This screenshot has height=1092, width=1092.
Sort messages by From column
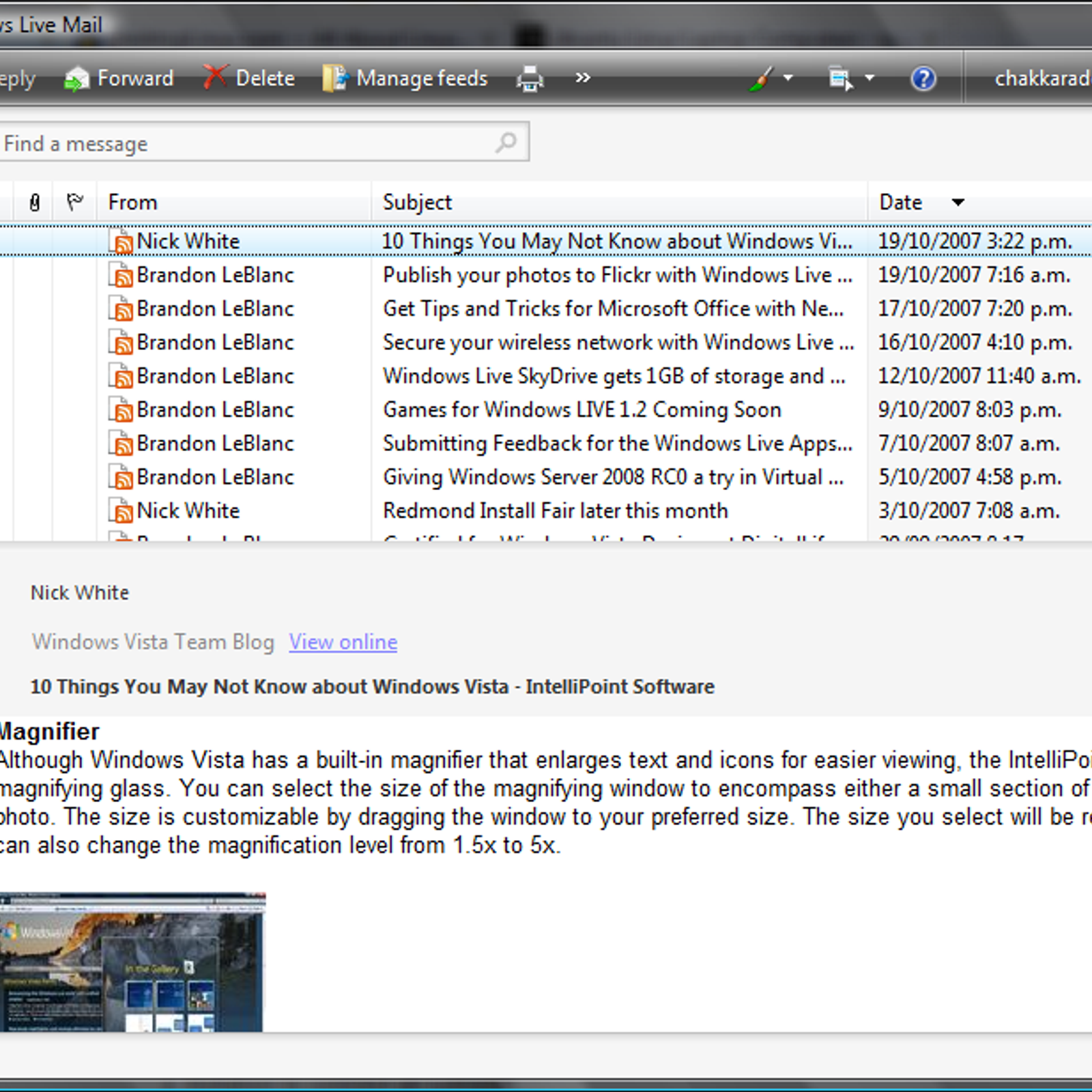234,202
